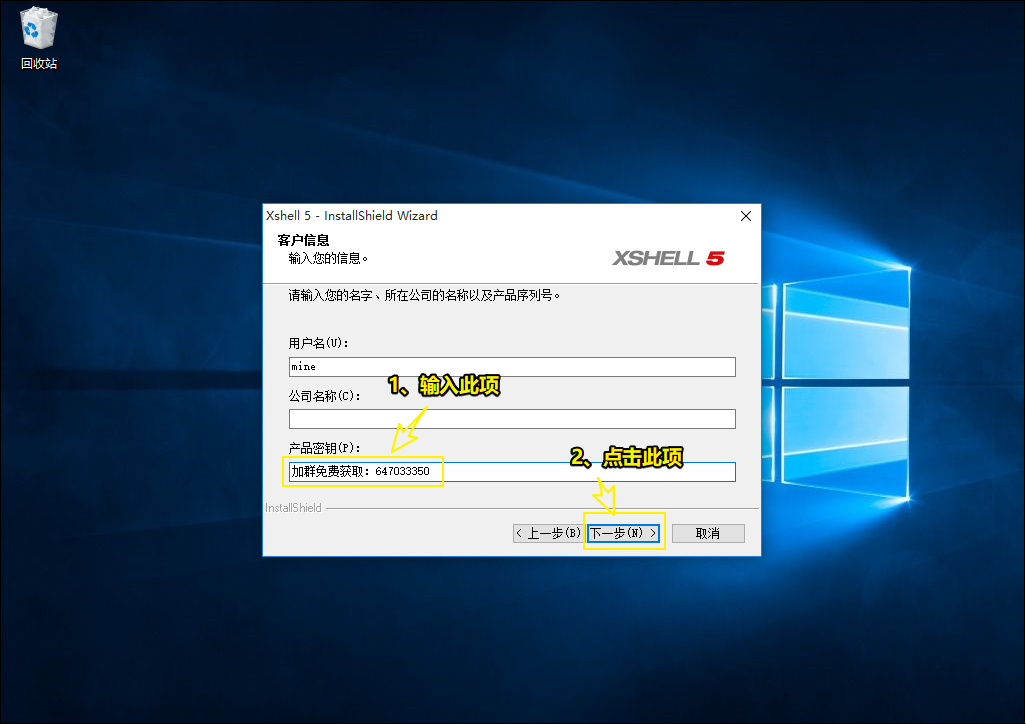The width and height of the screenshot is (1026, 724).
Task: Cancel installation with 取消 button
Action: [x=708, y=533]
